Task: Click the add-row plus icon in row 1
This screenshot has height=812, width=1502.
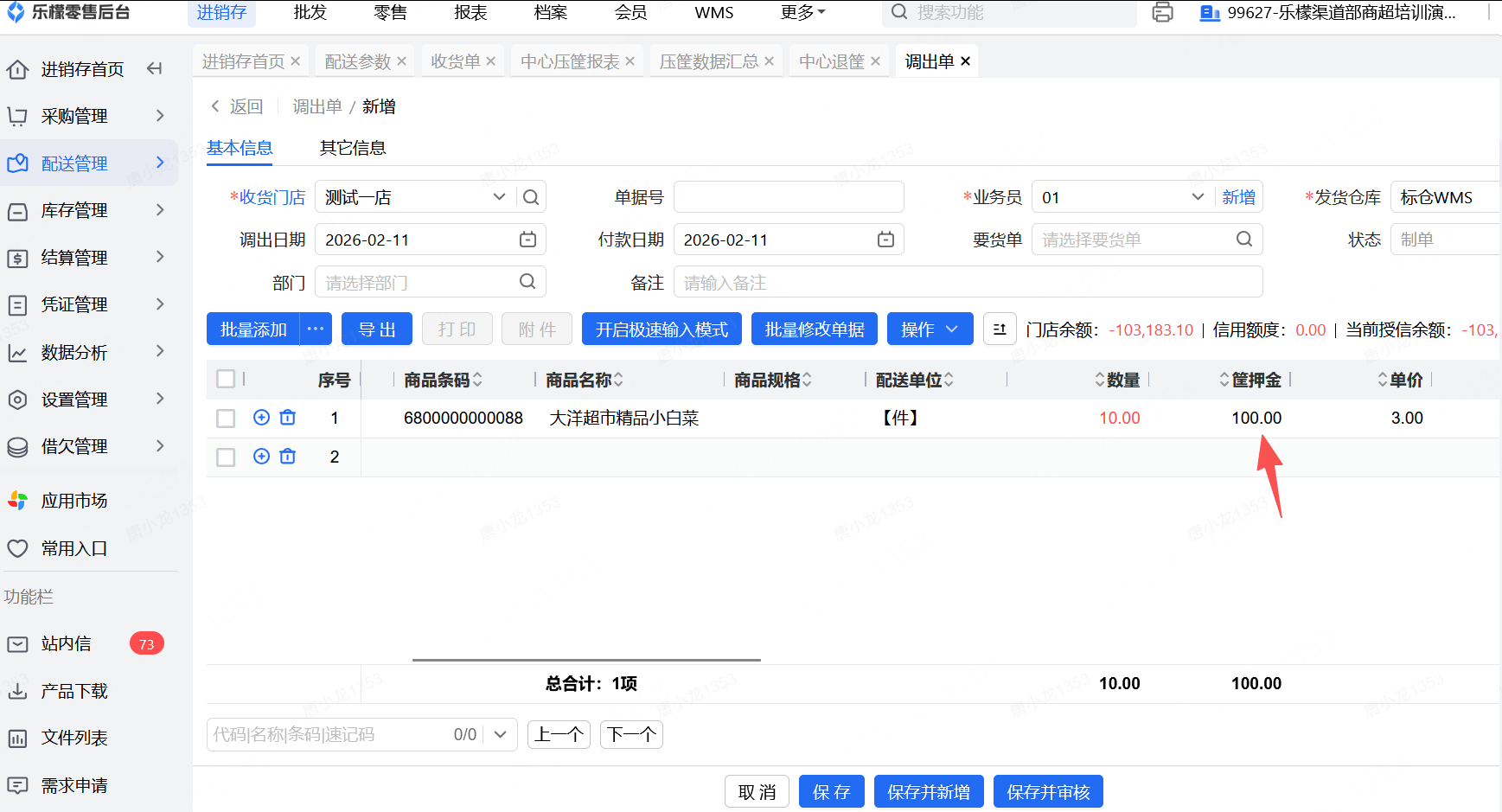Action: [261, 418]
